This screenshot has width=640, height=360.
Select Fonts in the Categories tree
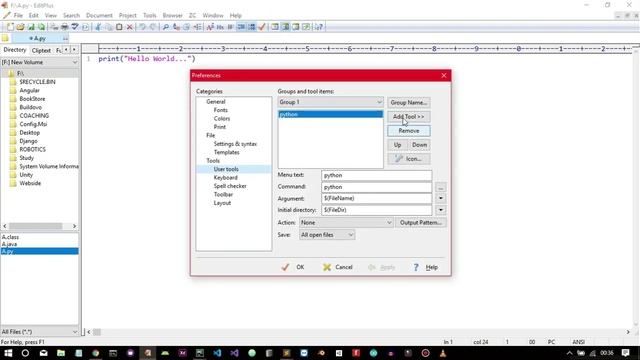pos(220,110)
